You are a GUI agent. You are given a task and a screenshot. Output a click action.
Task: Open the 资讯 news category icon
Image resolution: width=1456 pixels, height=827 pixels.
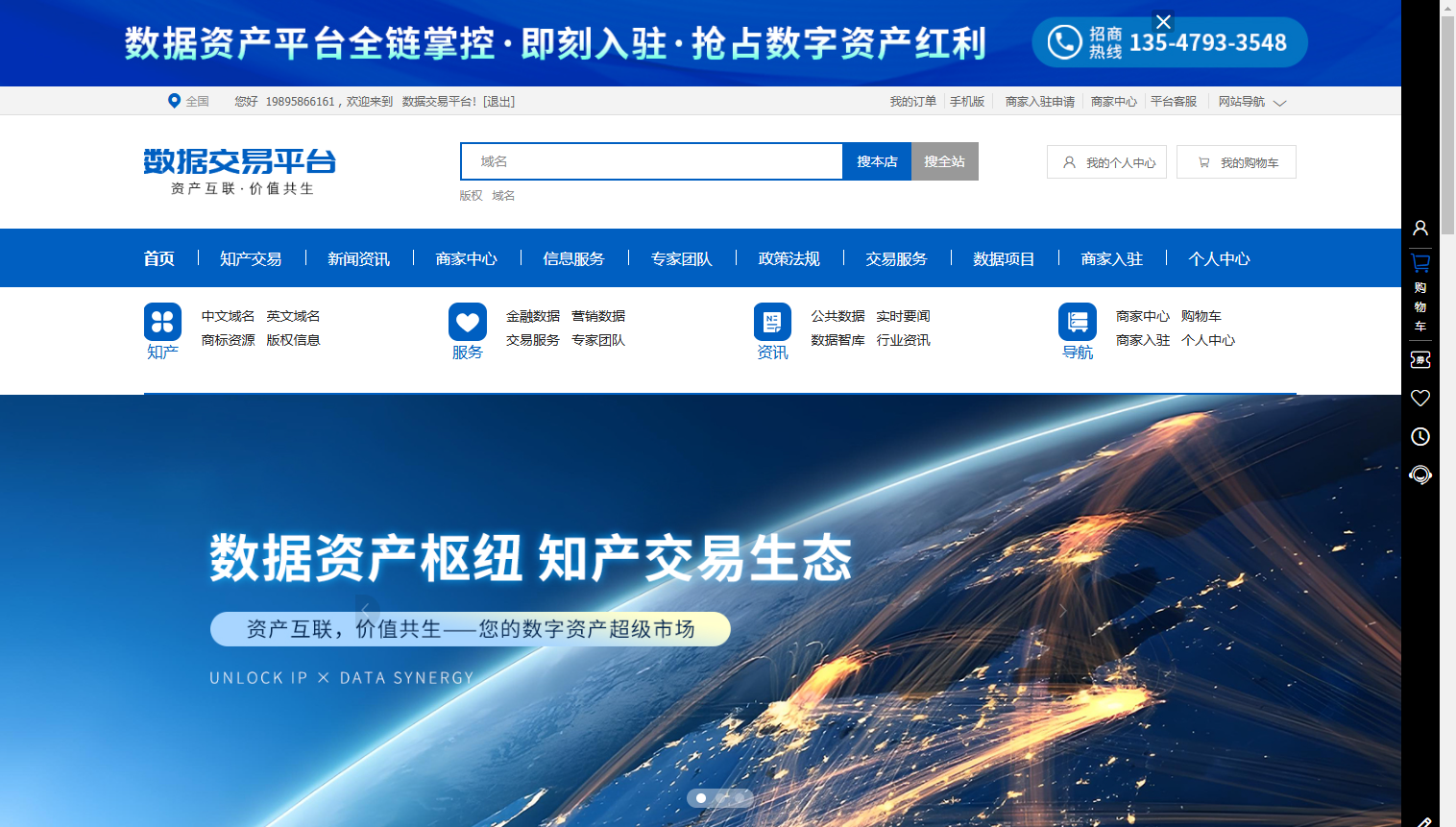(772, 322)
